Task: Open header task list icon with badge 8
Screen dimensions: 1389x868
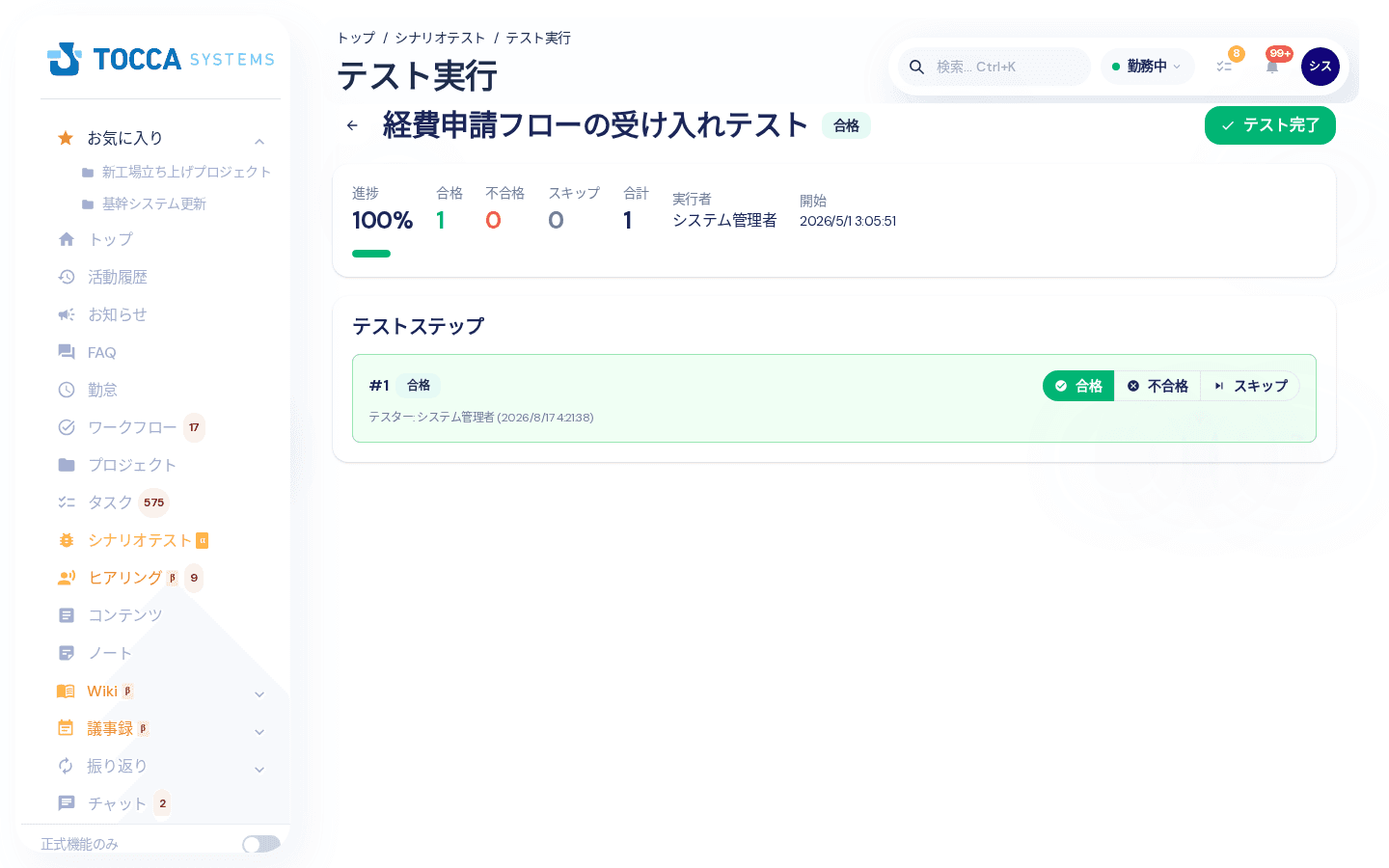Action: pyautogui.click(x=1224, y=67)
